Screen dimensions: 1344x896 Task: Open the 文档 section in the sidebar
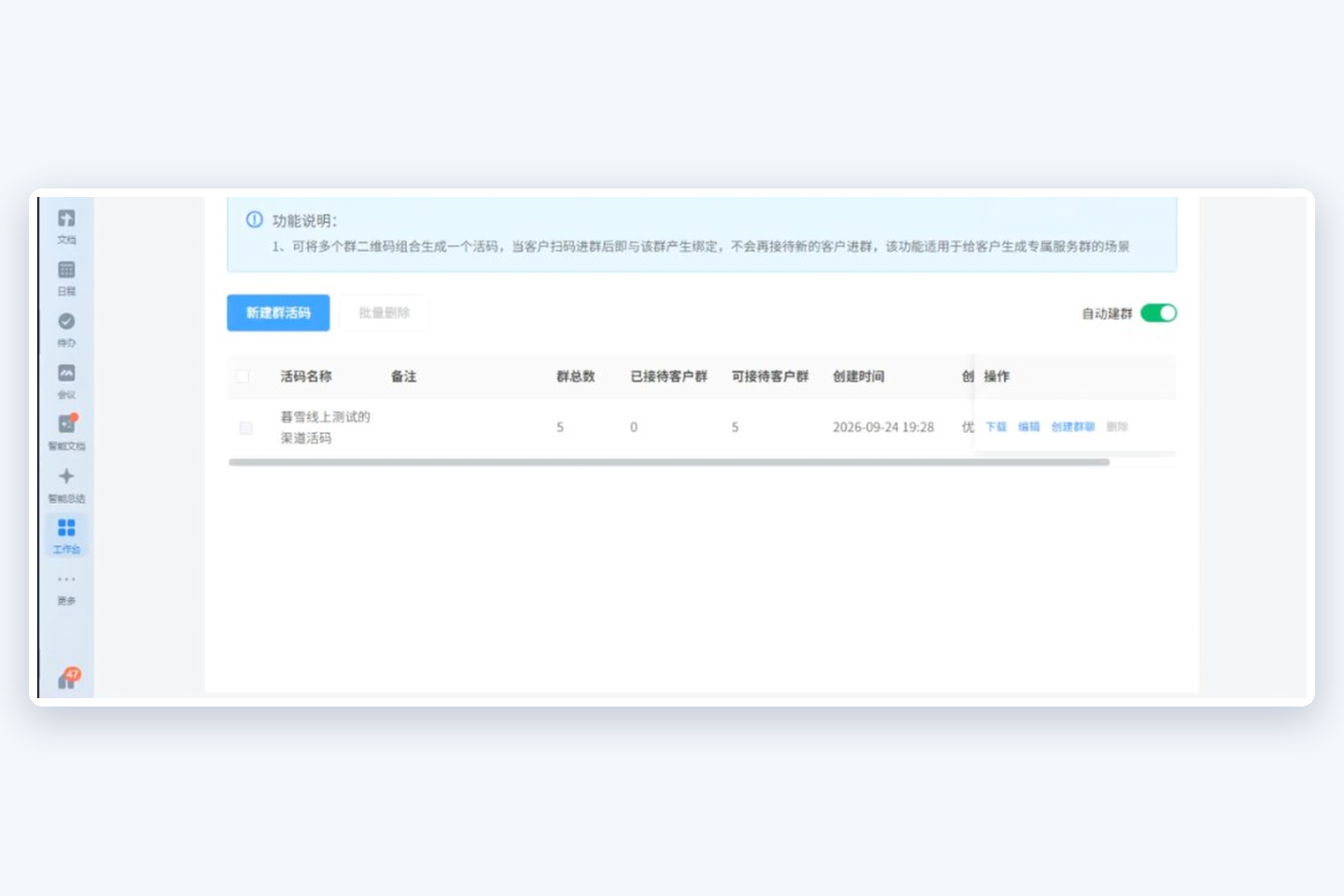[x=66, y=227]
